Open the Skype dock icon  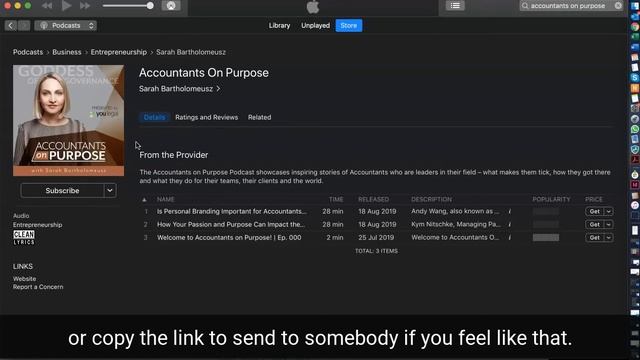[635, 78]
